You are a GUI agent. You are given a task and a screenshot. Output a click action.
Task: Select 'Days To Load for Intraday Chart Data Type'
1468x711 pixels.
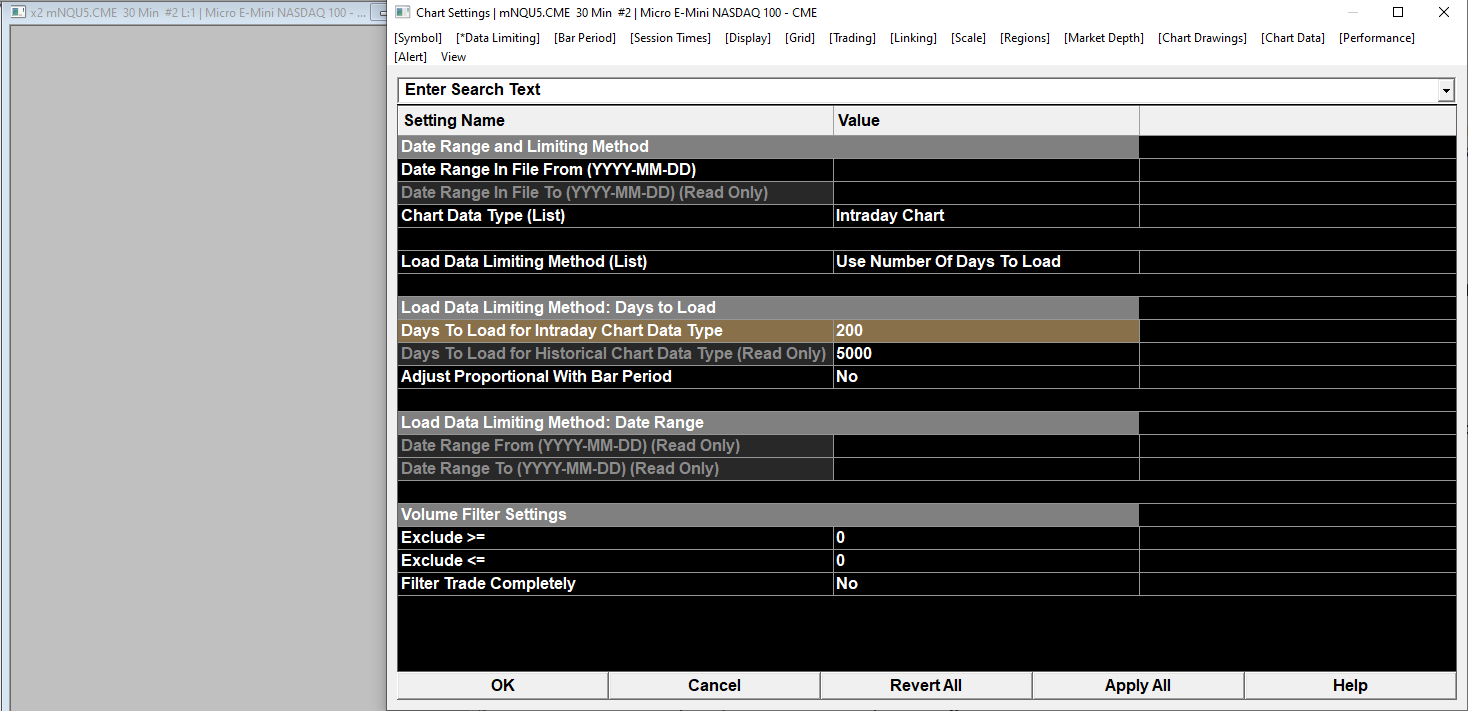[615, 331]
